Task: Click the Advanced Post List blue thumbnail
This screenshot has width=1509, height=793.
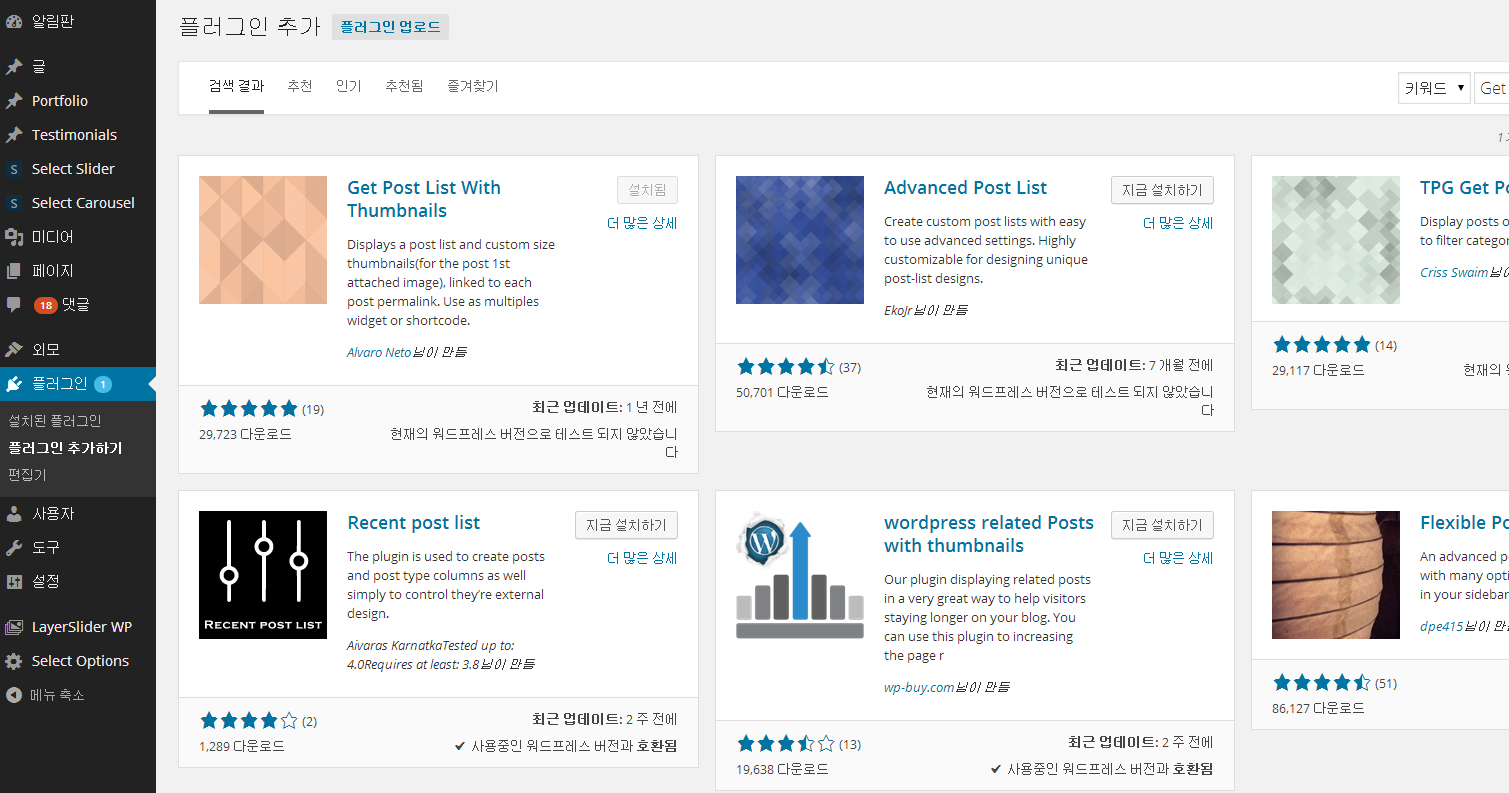Action: [x=800, y=240]
